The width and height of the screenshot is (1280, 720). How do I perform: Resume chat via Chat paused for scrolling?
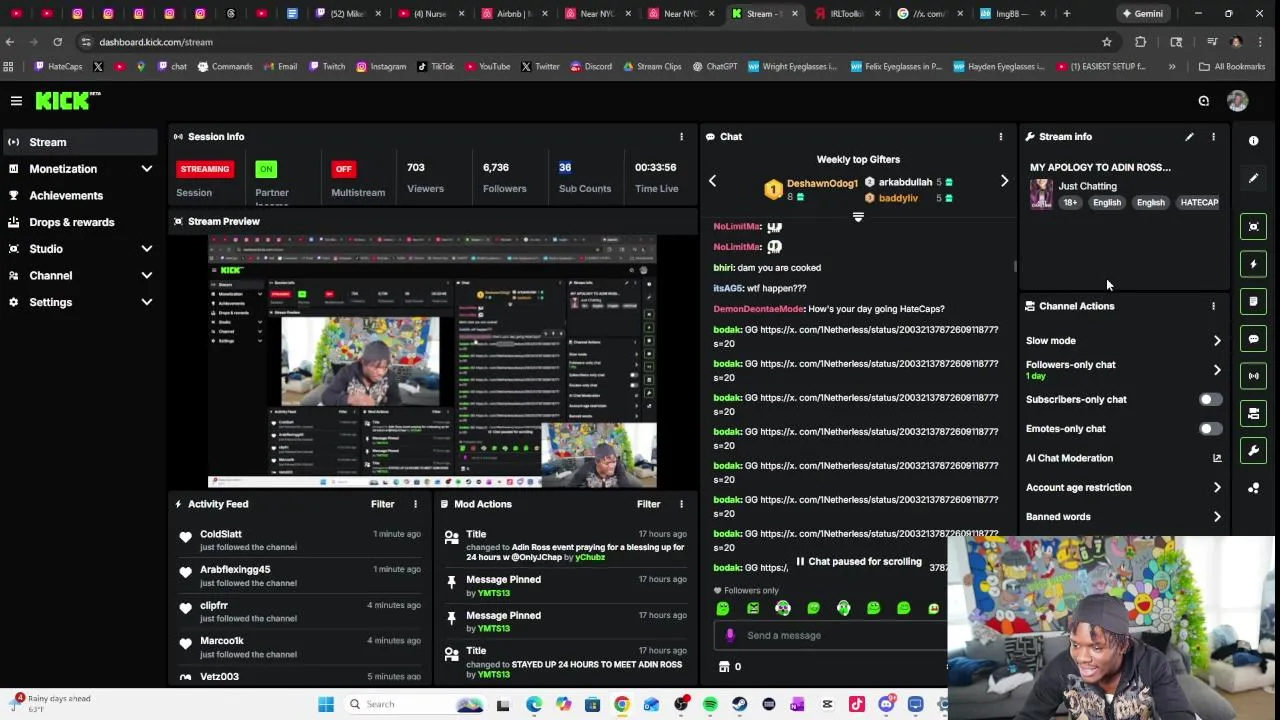coord(858,562)
